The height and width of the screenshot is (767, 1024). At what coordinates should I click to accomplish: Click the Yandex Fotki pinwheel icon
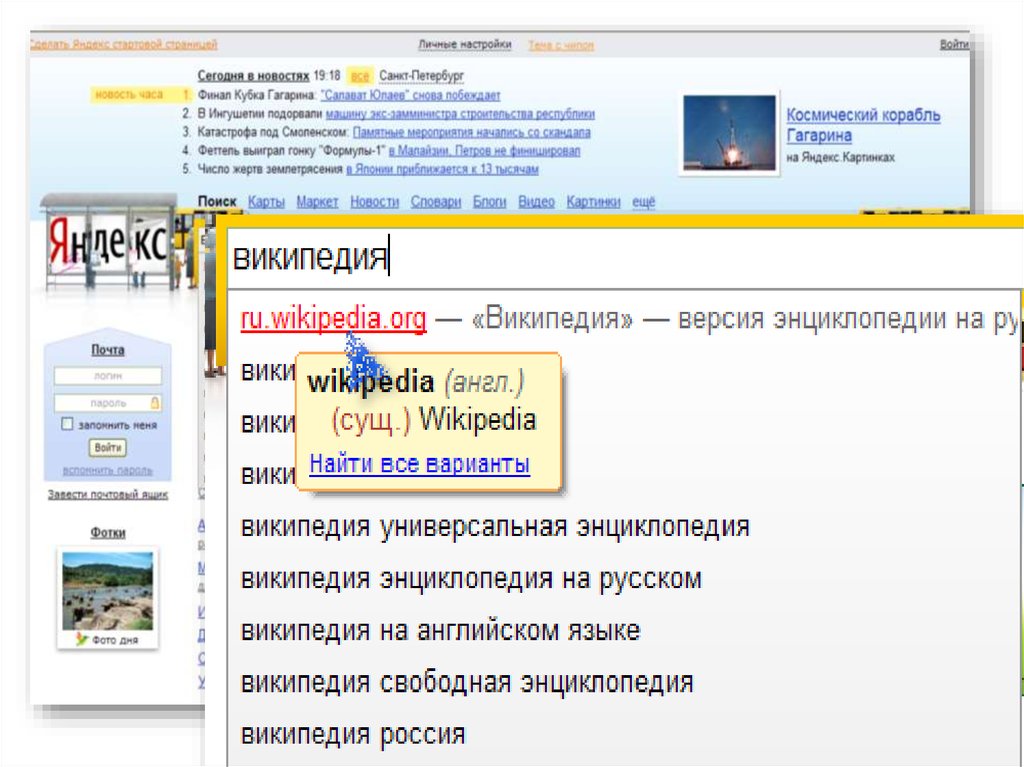tap(82, 638)
